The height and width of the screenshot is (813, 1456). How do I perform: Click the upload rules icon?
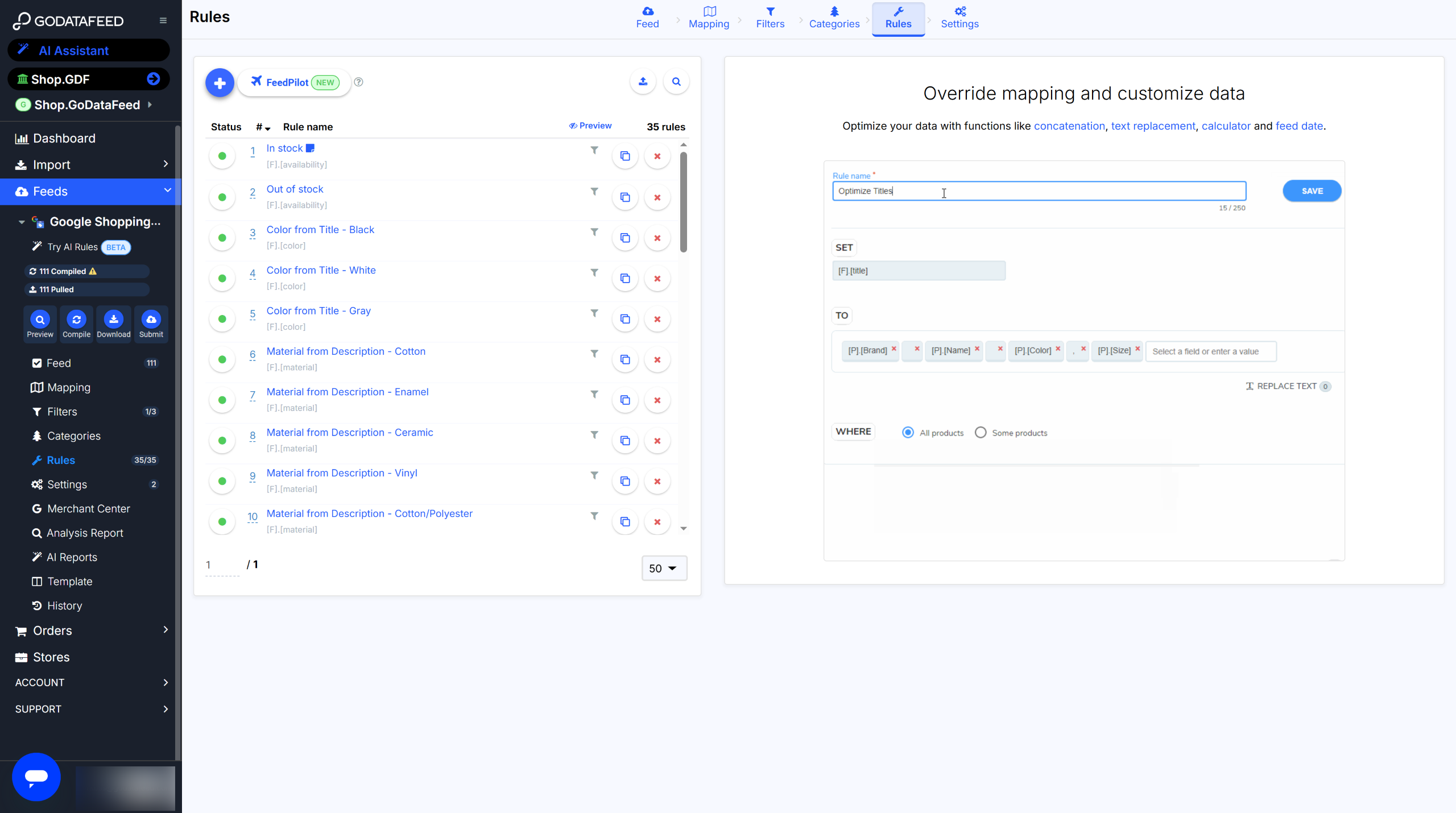[643, 82]
